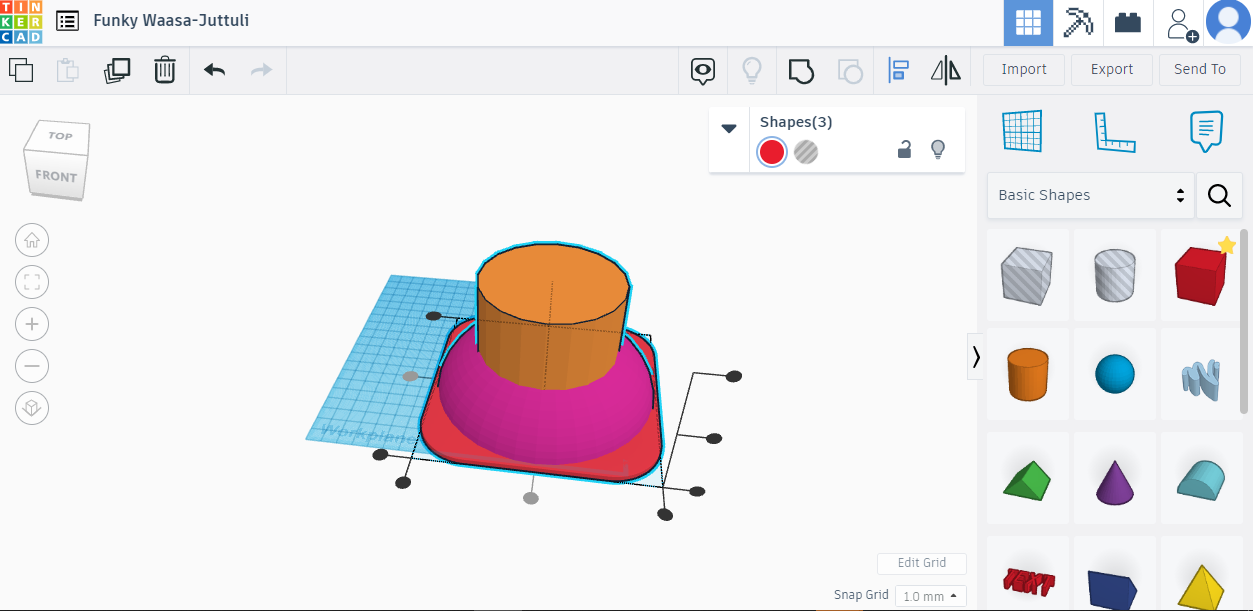Reset to Home view
Viewport: 1253px width, 611px height.
point(32,240)
